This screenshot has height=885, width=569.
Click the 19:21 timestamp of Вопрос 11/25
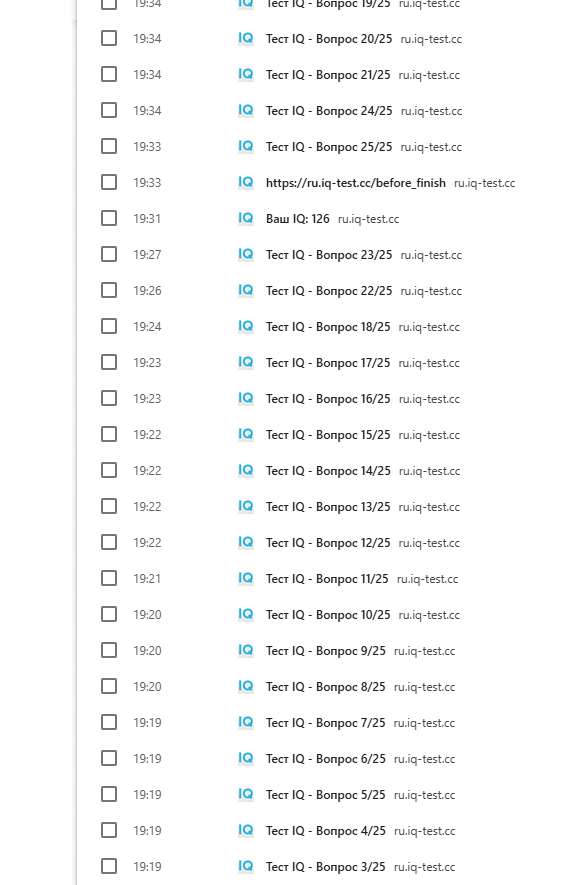pos(147,579)
